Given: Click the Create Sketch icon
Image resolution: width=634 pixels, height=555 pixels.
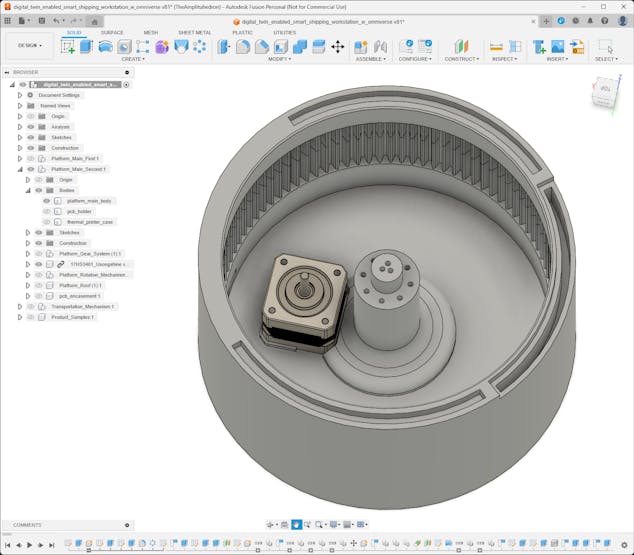Looking at the screenshot, I should point(67,46).
